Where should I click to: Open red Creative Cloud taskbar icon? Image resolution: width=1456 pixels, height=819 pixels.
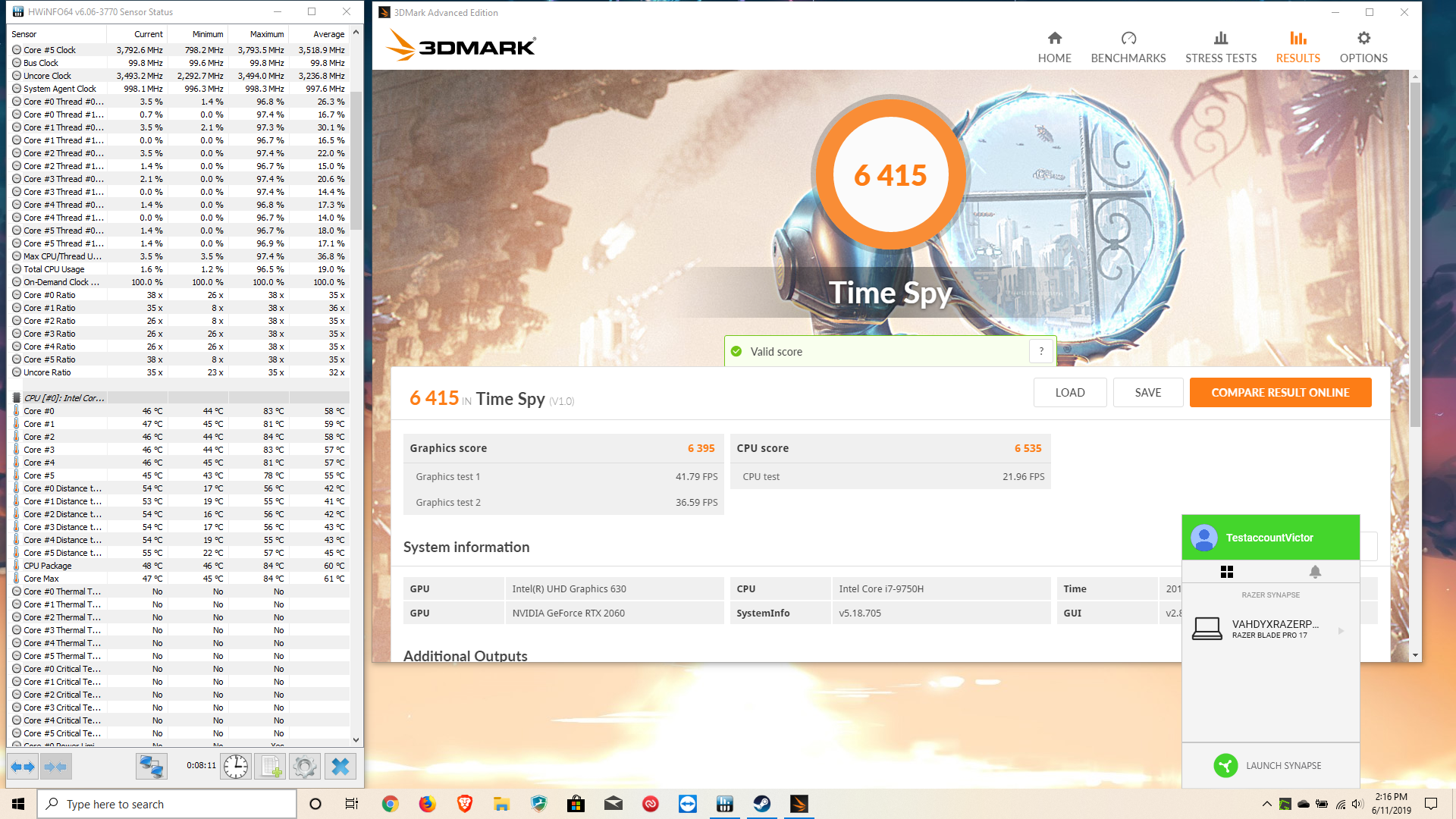651,804
